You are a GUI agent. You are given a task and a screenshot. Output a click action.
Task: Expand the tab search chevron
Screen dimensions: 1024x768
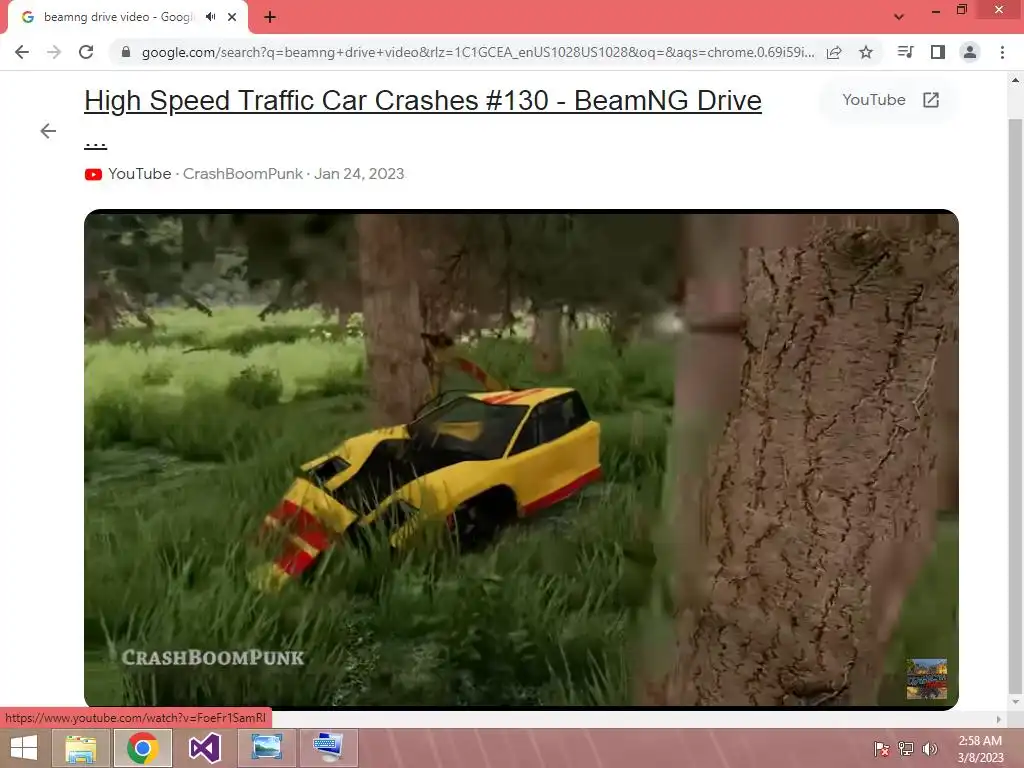(899, 17)
